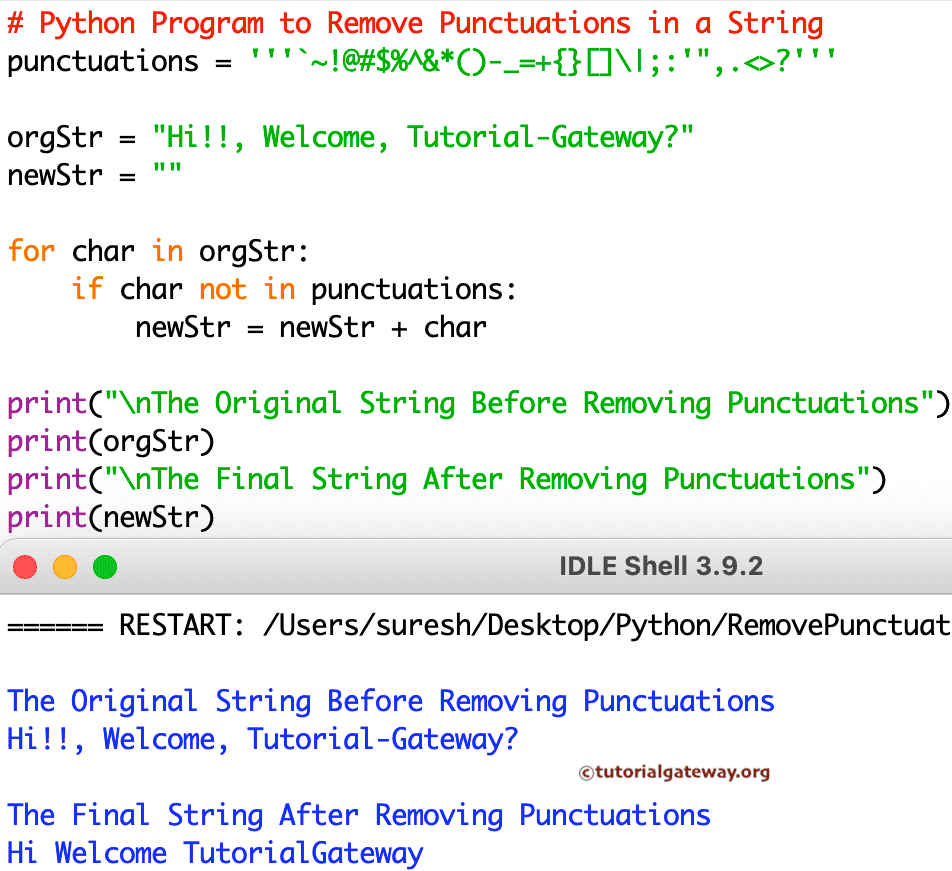
Task: Select the orgStr string literal in the code
Action: 420,137
